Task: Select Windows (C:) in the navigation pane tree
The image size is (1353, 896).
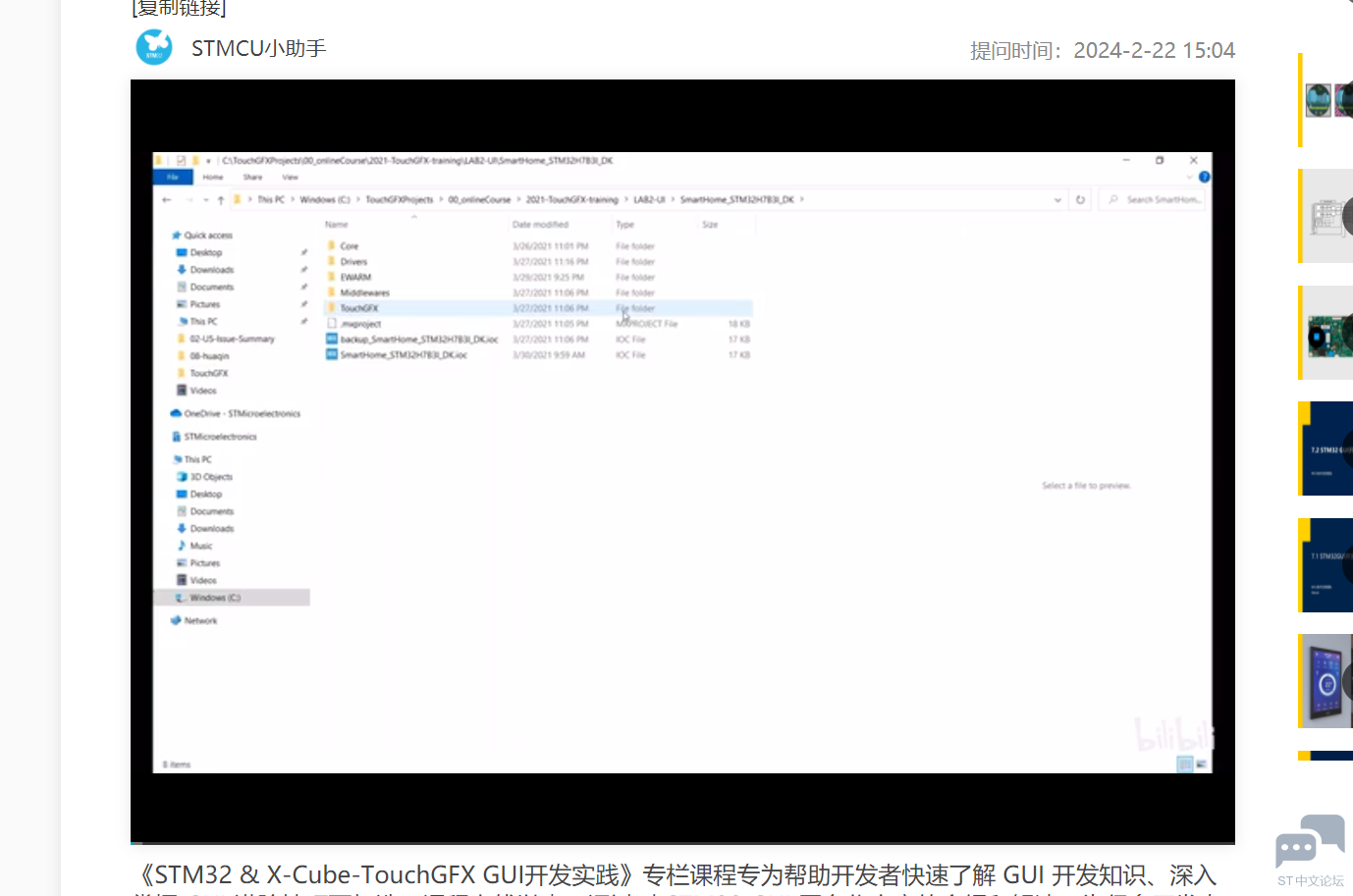Action: coord(232,598)
